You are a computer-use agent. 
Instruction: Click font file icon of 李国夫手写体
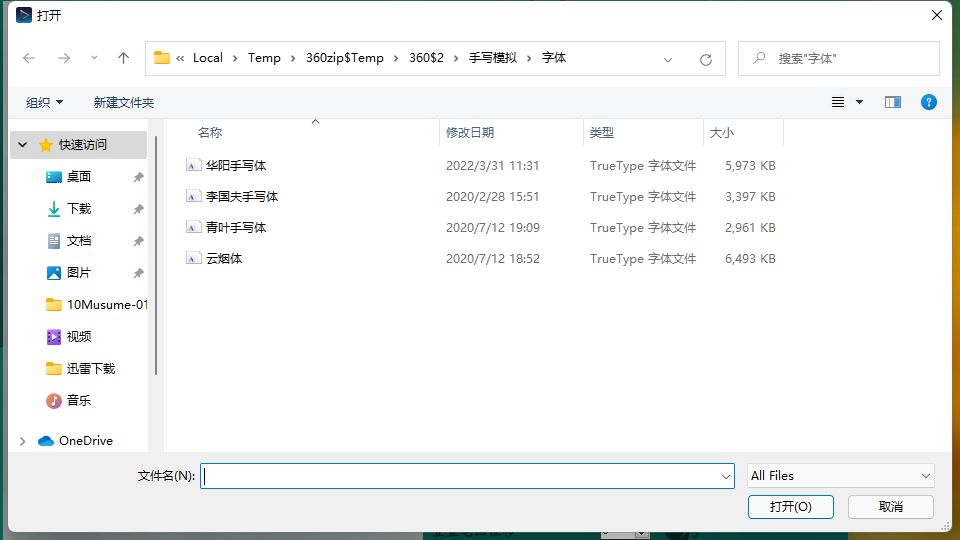click(x=193, y=197)
